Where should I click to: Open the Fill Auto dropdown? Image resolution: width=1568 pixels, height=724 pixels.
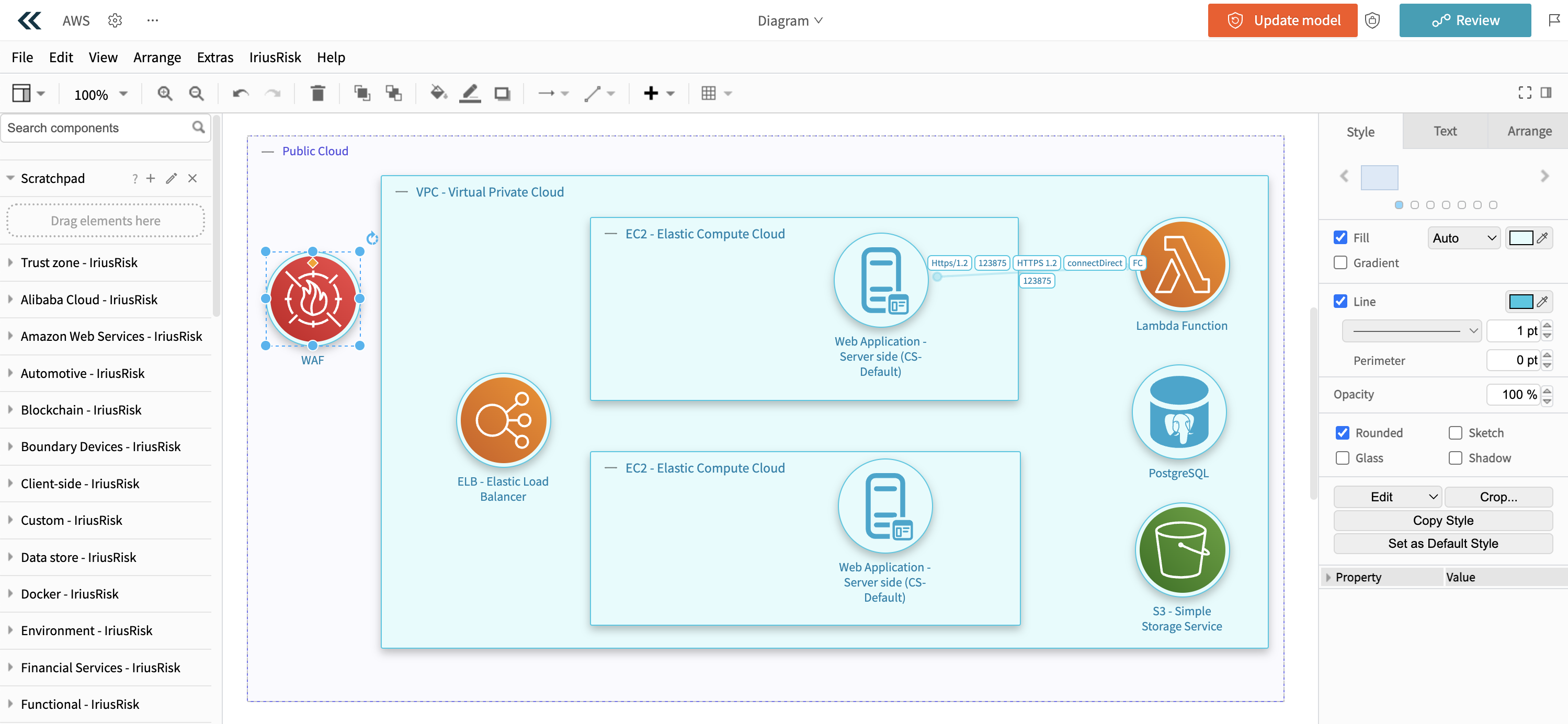[1463, 238]
